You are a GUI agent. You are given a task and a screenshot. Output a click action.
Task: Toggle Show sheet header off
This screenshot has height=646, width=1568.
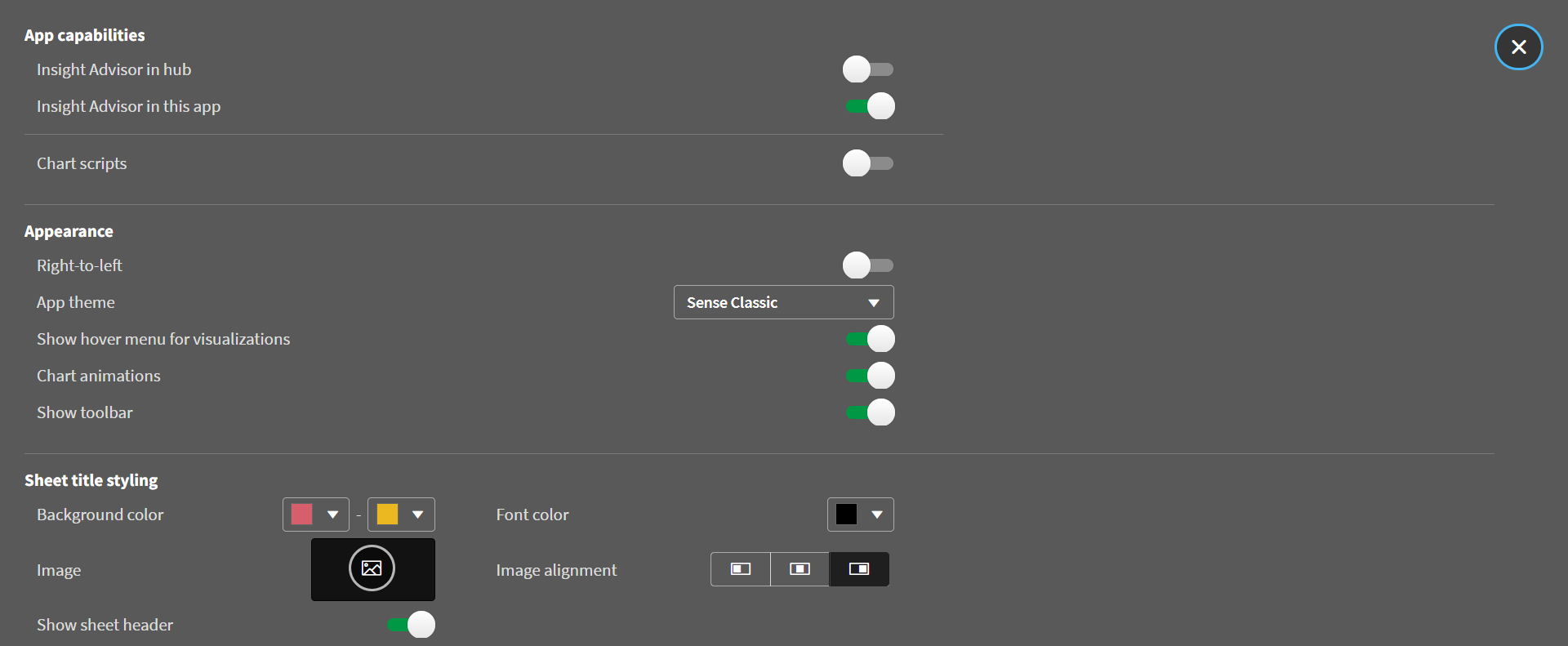[411, 625]
